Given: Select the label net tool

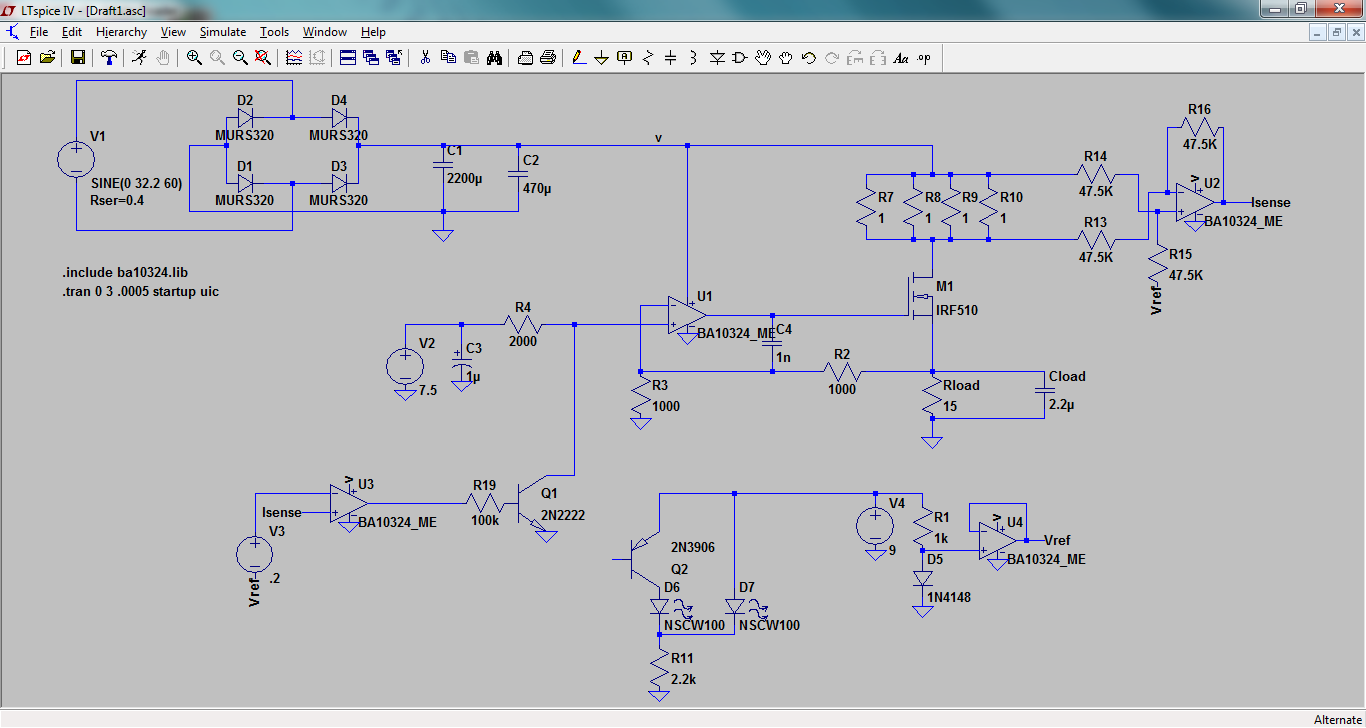Looking at the screenshot, I should pos(625,58).
